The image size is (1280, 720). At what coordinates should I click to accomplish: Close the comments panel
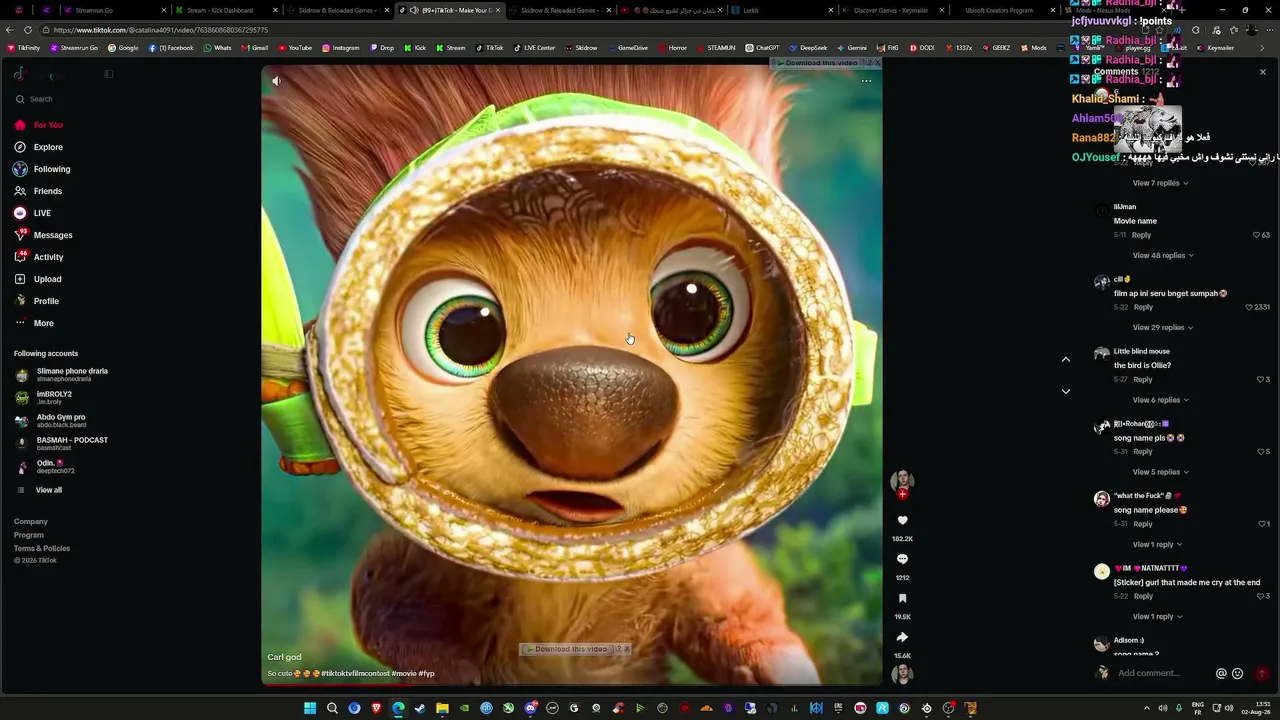[1263, 72]
